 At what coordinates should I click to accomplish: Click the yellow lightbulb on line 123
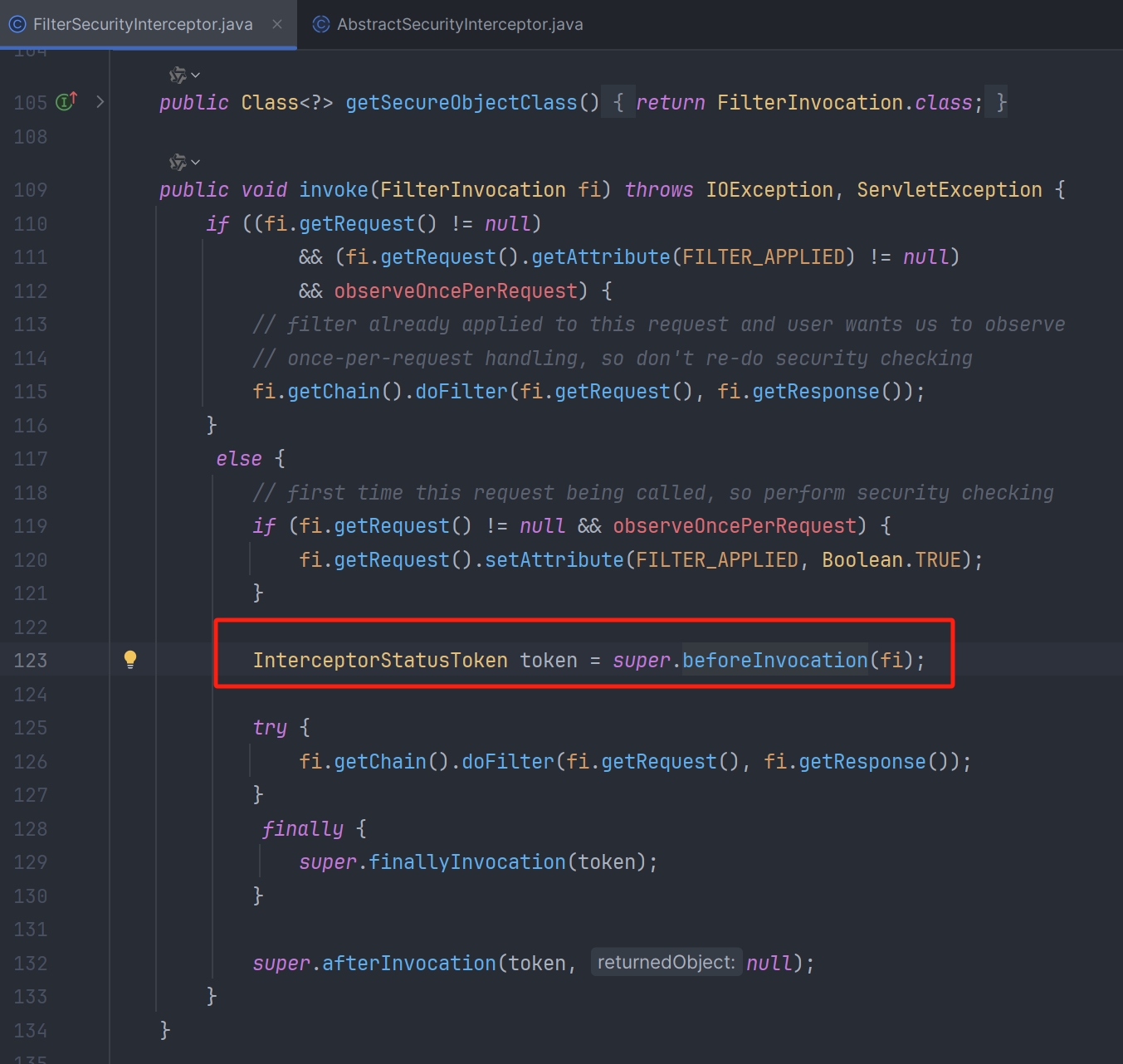[x=130, y=660]
